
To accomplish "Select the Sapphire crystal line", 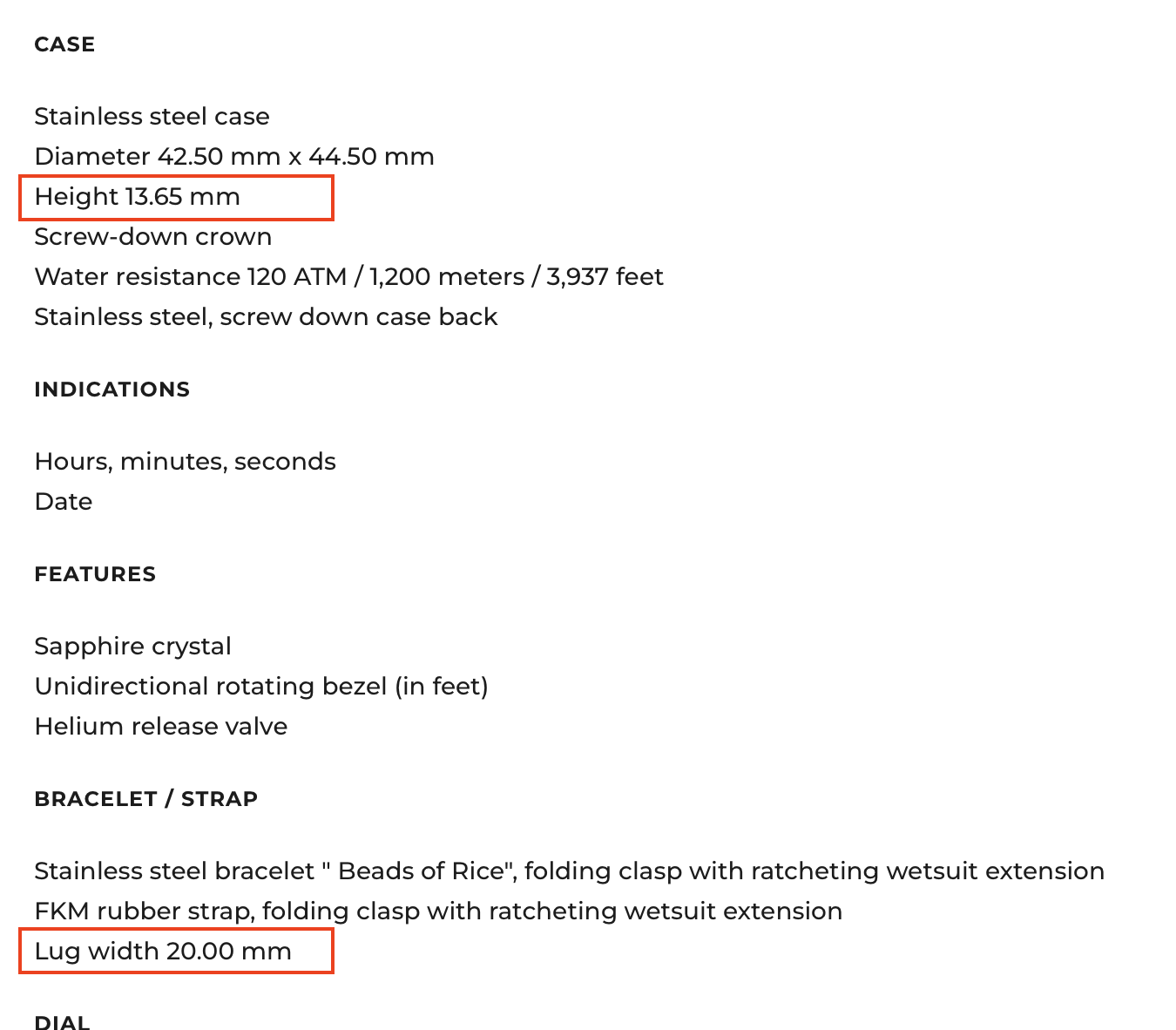I will pos(132,647).
